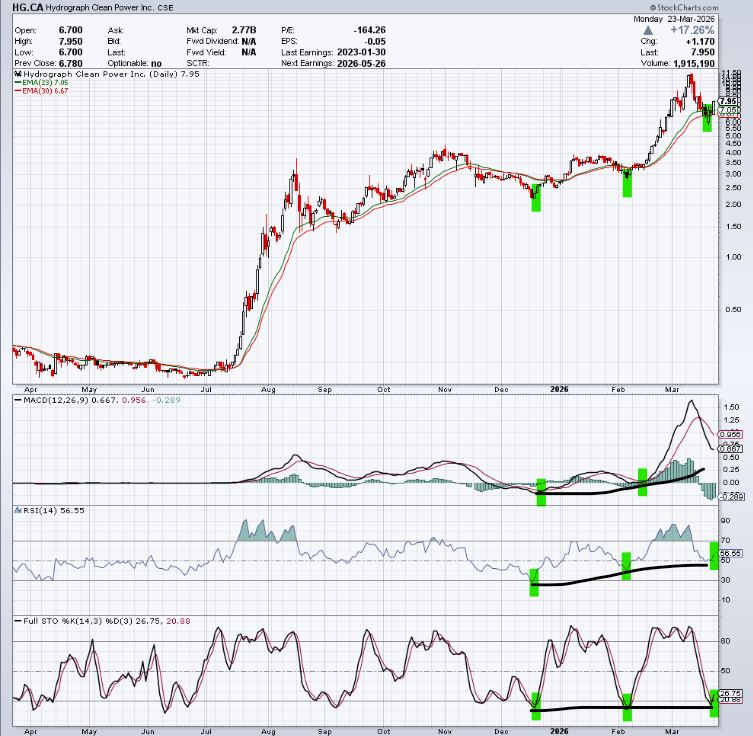753x736 pixels.
Task: Click the red EMA(30) legend line marker
Action: (x=18, y=91)
